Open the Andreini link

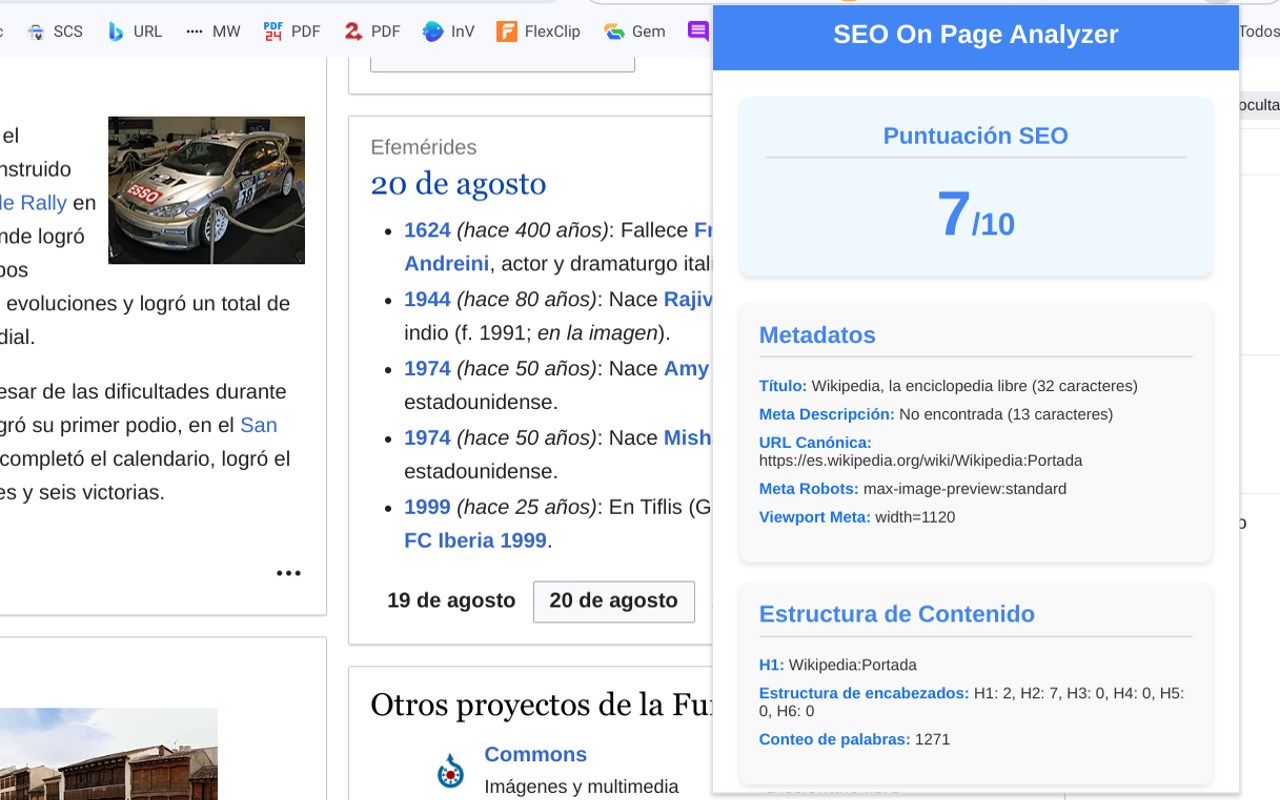pyautogui.click(x=446, y=263)
